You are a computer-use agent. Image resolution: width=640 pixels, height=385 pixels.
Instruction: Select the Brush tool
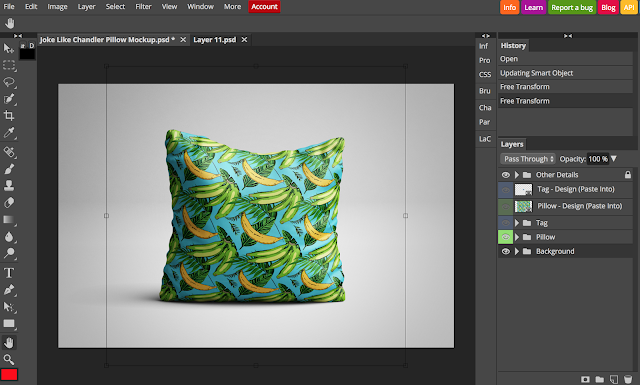coord(9,169)
